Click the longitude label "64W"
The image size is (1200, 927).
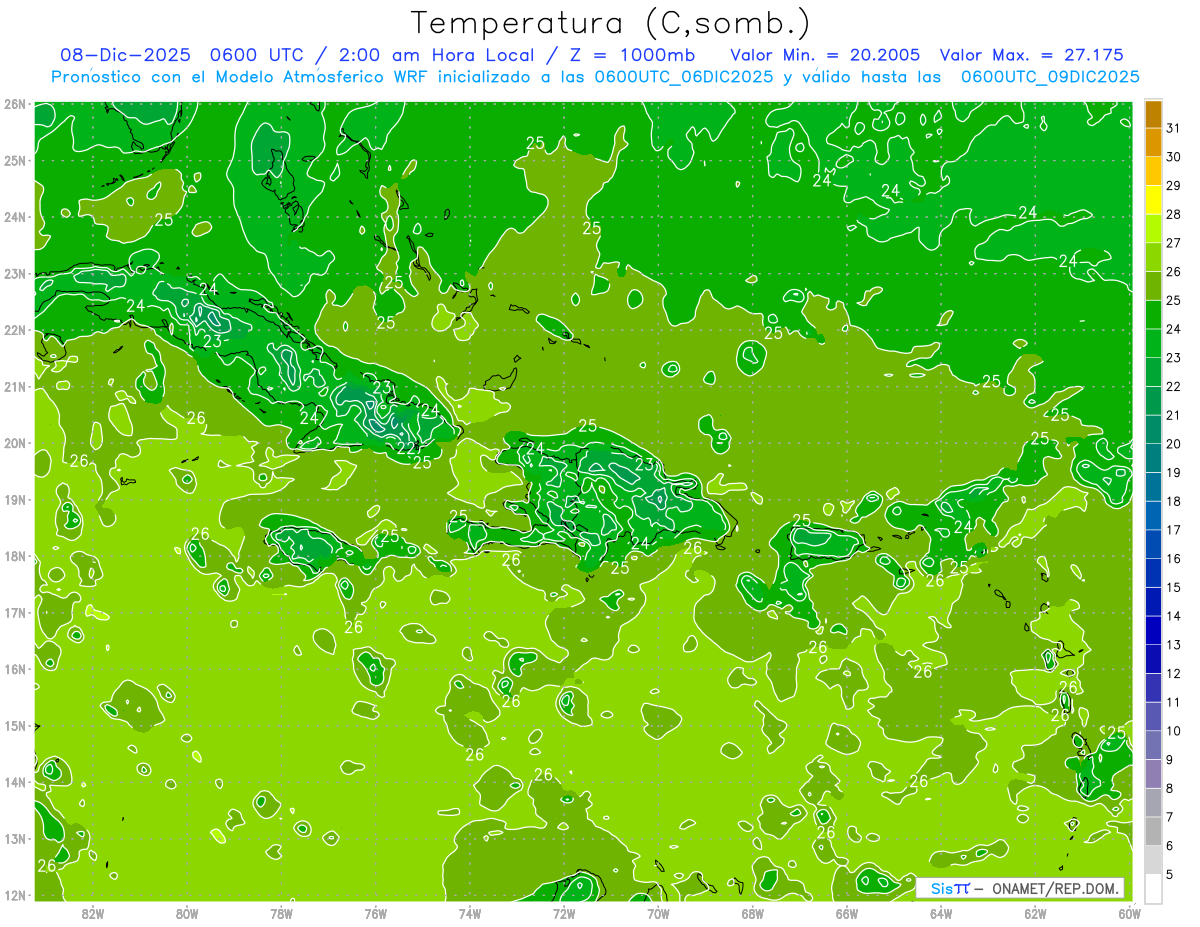[x=941, y=913]
